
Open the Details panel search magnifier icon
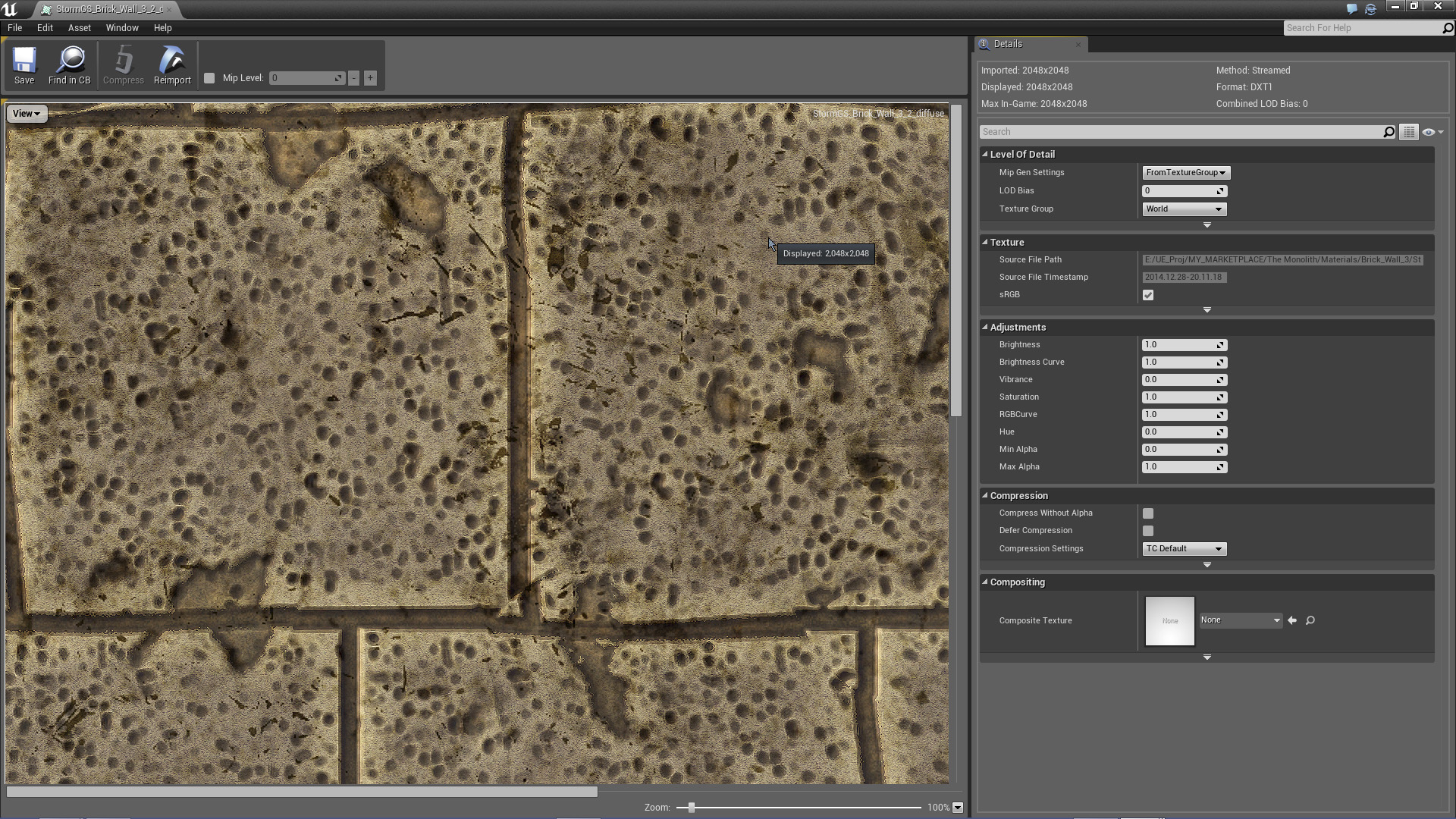(x=1389, y=131)
